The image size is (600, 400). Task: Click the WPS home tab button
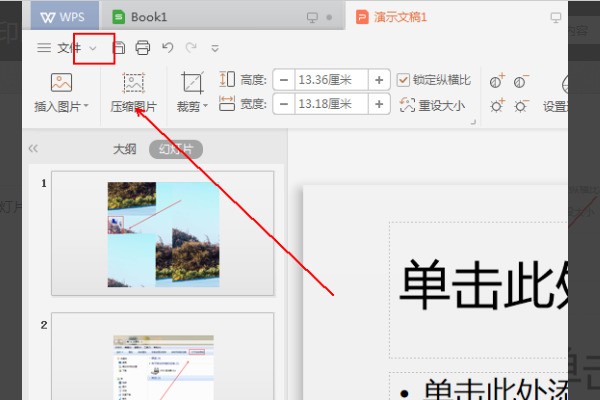(x=64, y=17)
